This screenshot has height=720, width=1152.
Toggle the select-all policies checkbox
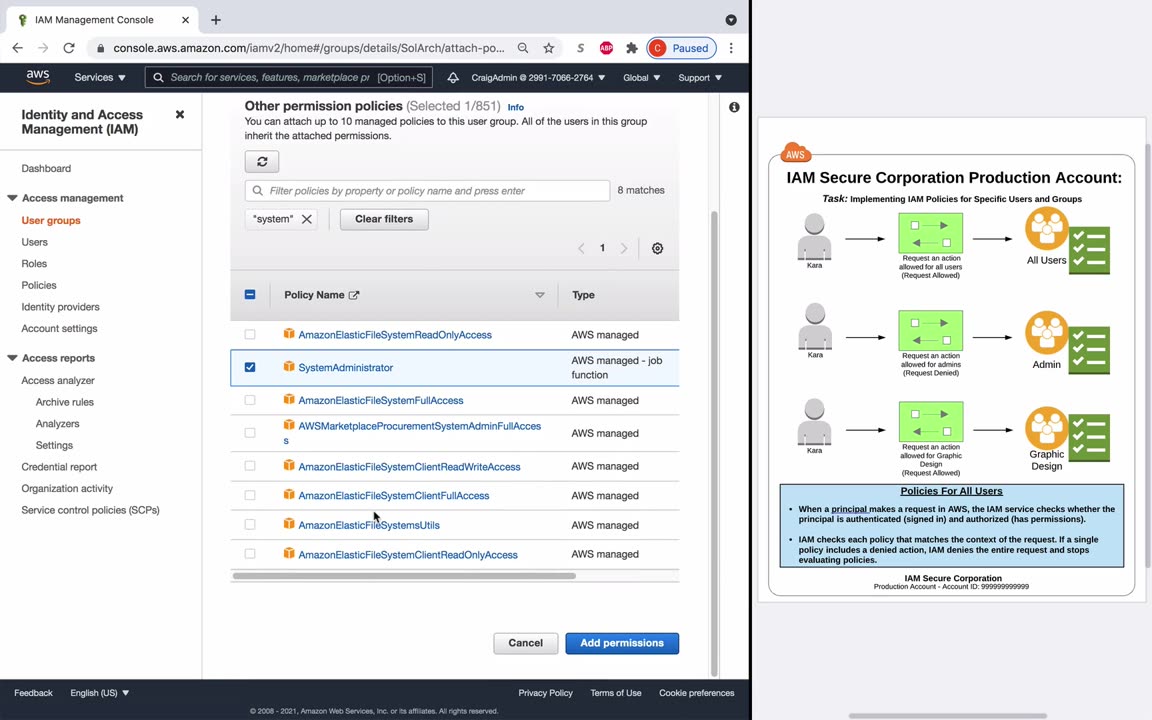click(250, 295)
